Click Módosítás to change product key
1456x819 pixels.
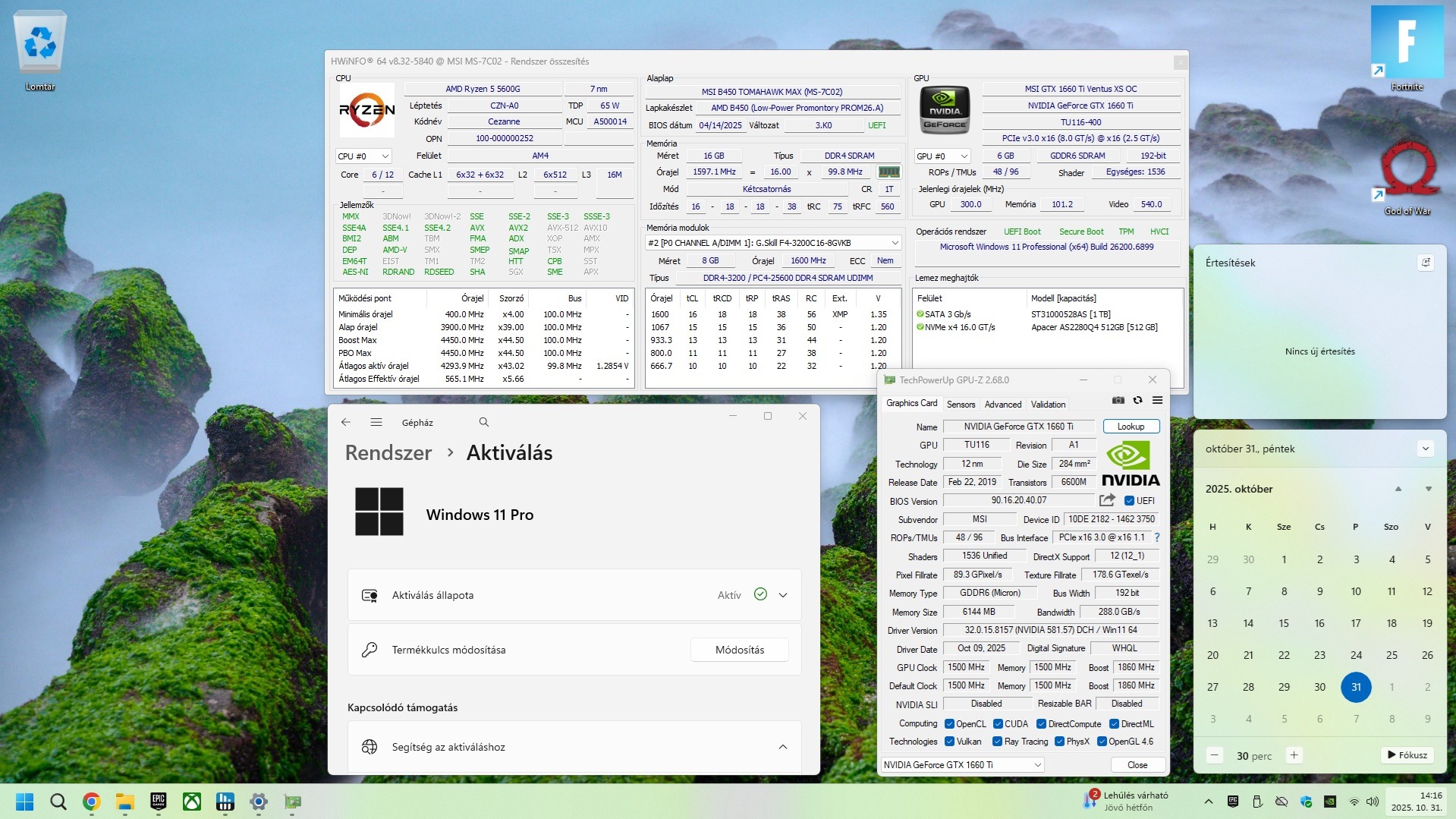(740, 650)
